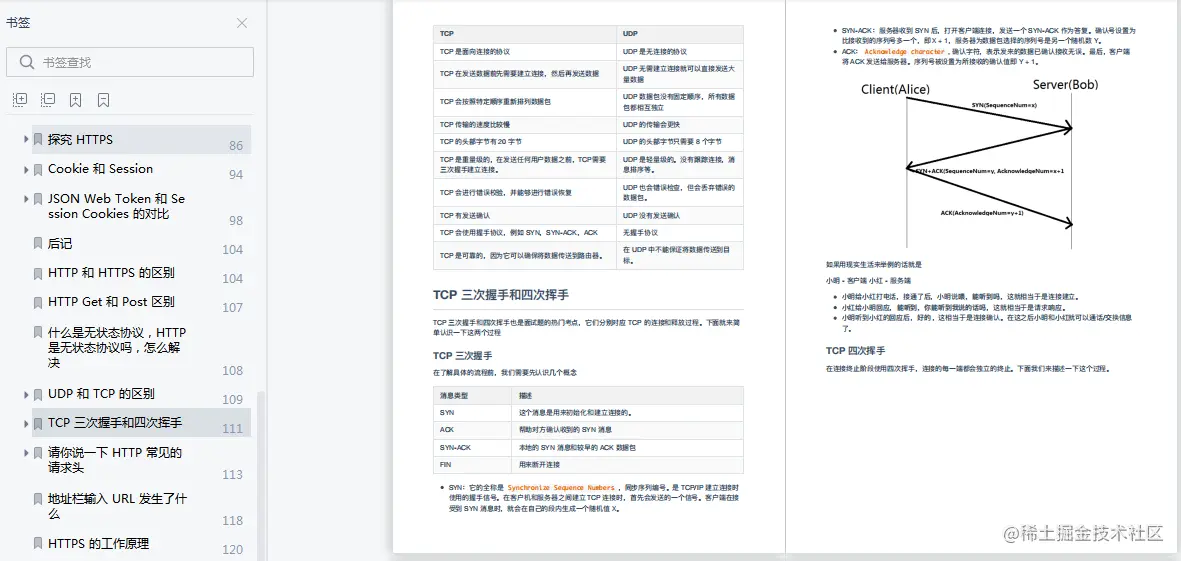Open HTTP 和 HTTPS 的区别 bookmark
The width and height of the screenshot is (1181, 561).
pyautogui.click(x=111, y=273)
